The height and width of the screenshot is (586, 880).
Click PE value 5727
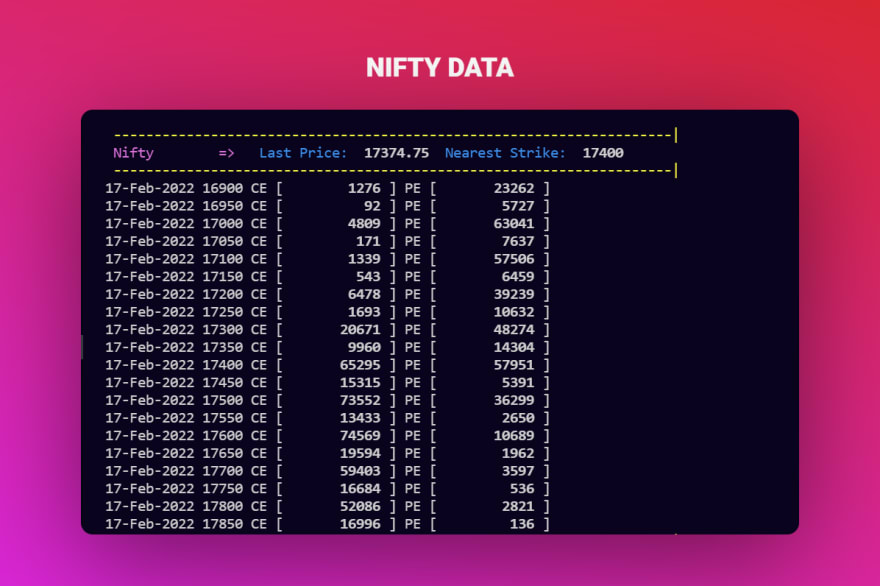(x=517, y=206)
